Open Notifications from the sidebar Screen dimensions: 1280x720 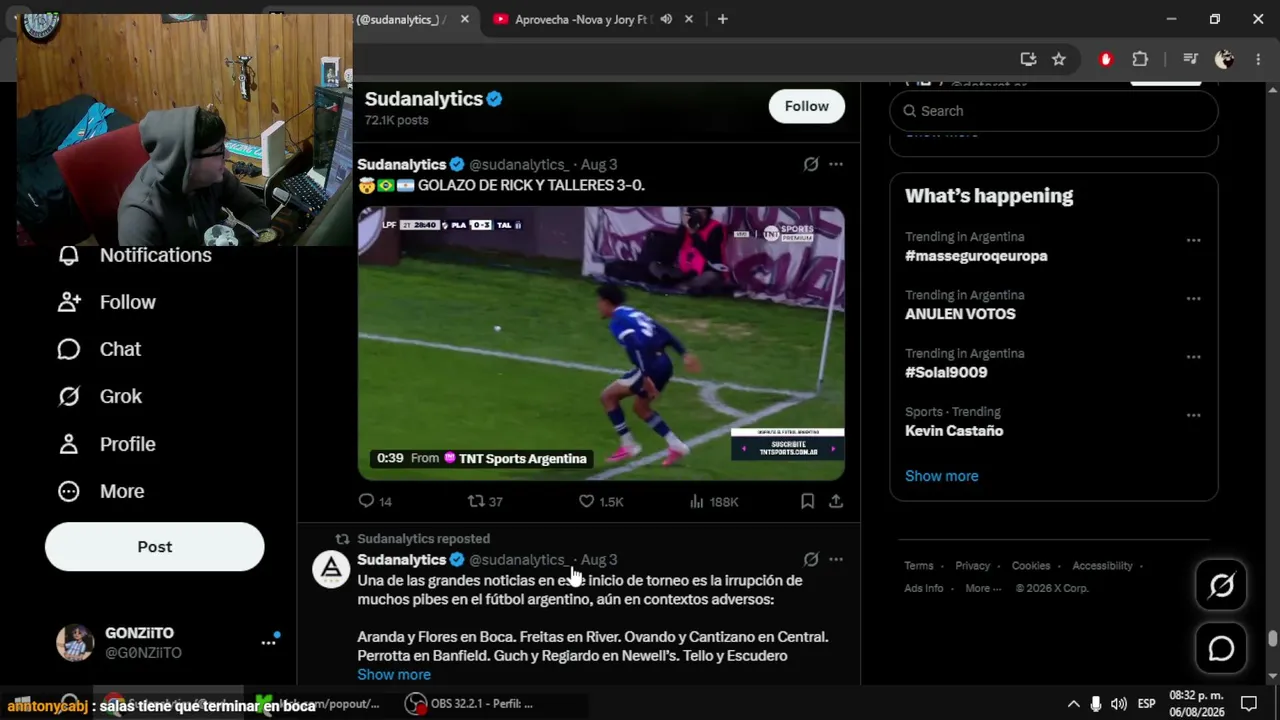coord(135,255)
